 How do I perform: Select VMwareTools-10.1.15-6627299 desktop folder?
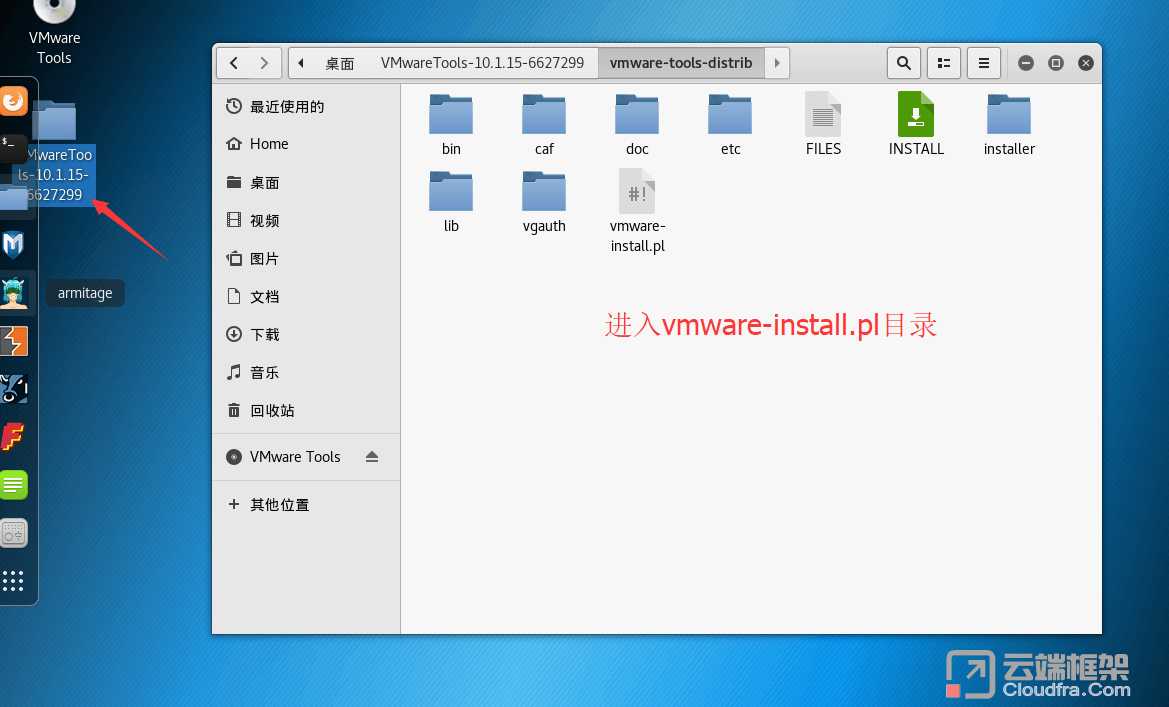point(57,153)
